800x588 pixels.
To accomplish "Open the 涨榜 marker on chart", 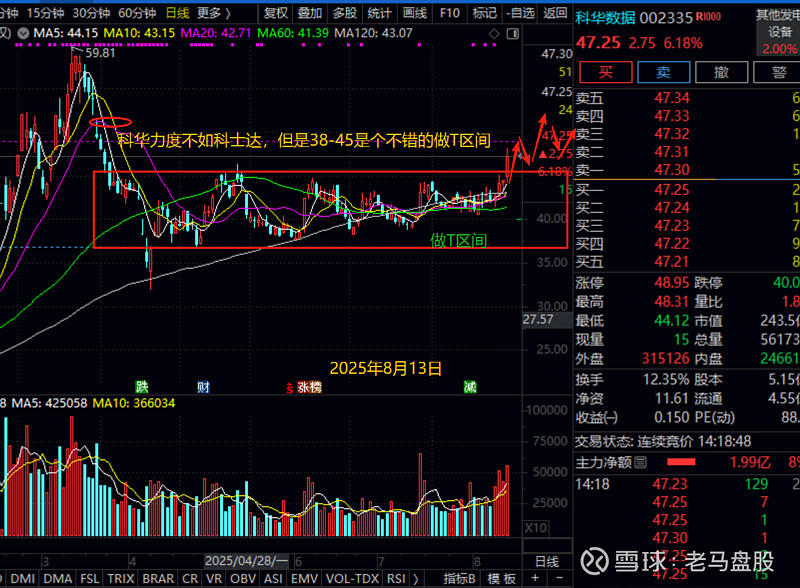I will click(x=309, y=387).
